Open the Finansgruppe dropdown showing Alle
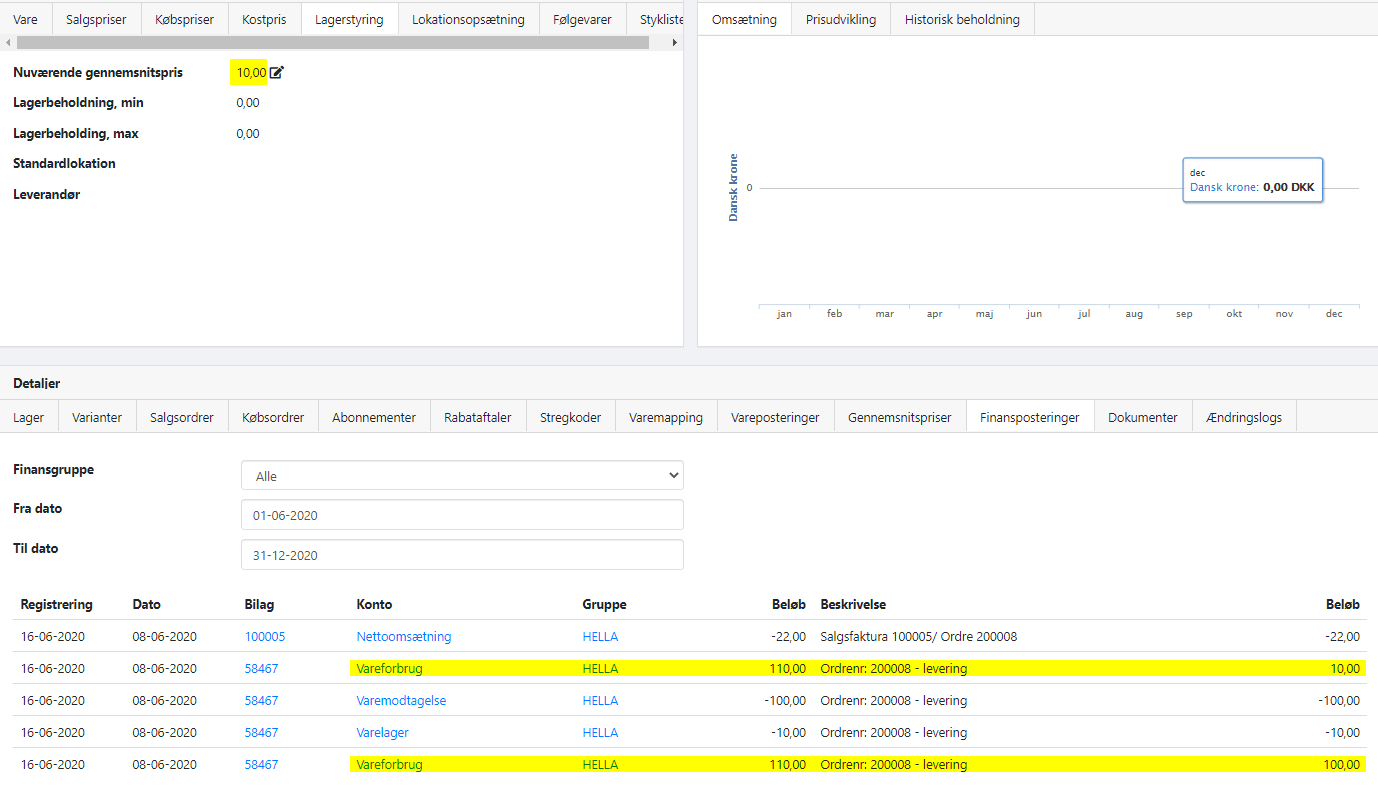This screenshot has width=1378, height=790. 462,476
